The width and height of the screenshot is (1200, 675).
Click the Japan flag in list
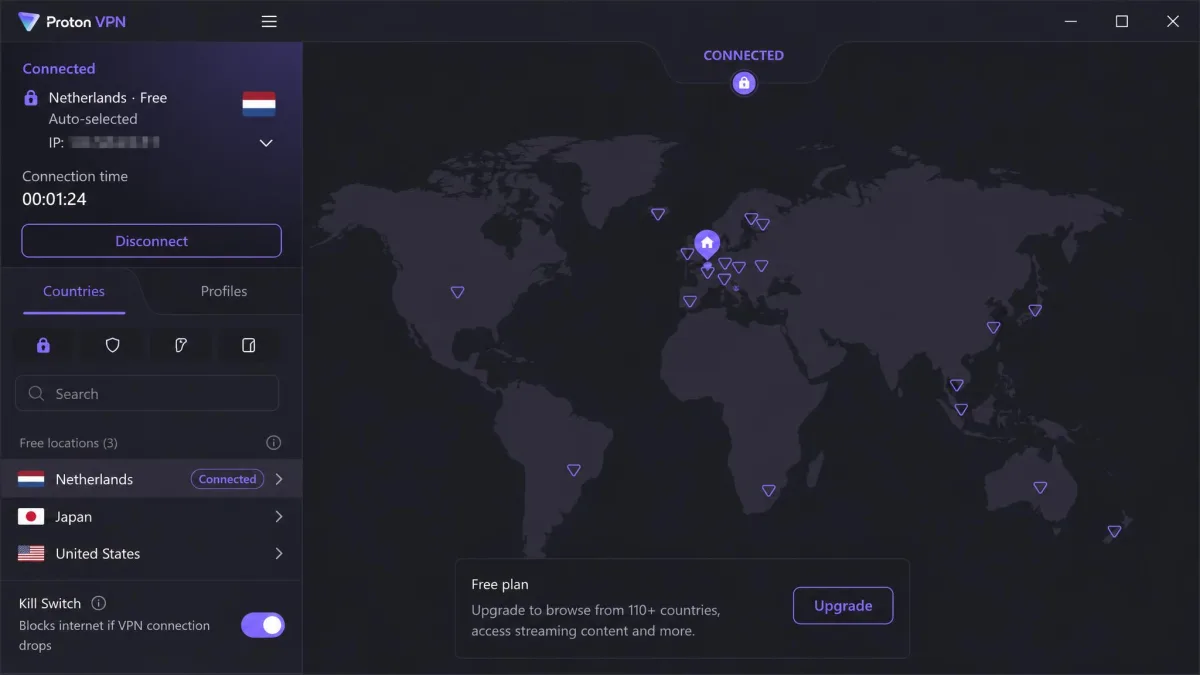click(31, 517)
